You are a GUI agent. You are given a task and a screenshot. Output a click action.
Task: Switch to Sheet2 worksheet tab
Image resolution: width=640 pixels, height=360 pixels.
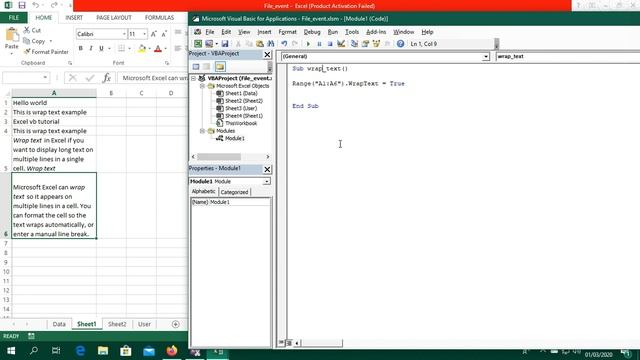tap(117, 324)
